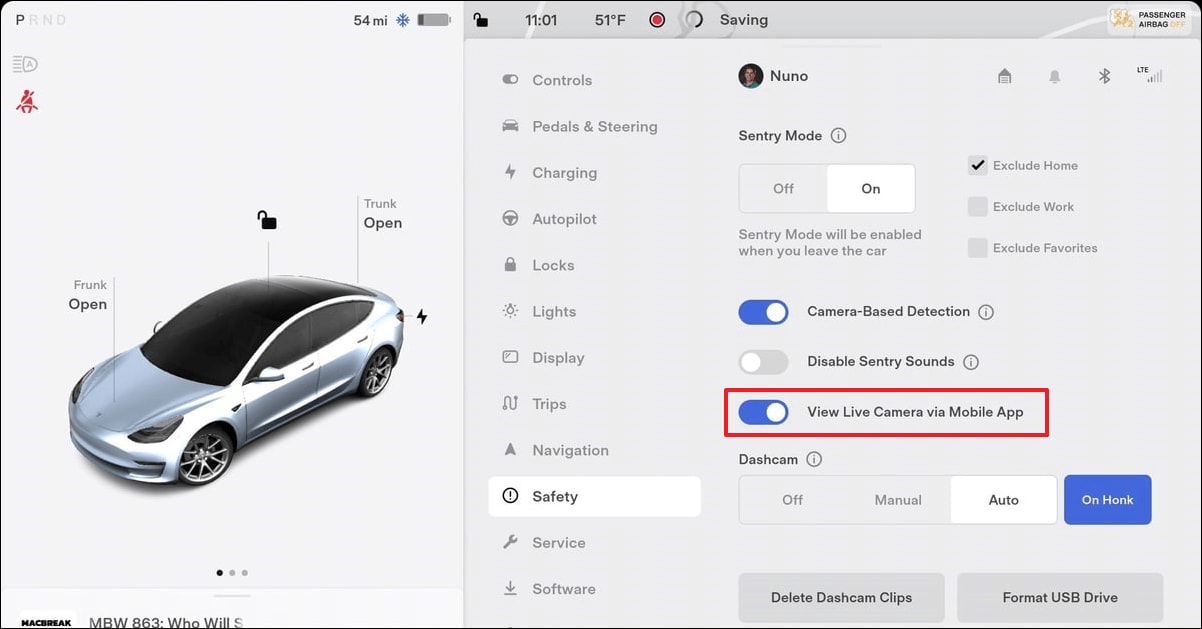
Task: Select the first page indicator dot
Action: (x=220, y=573)
